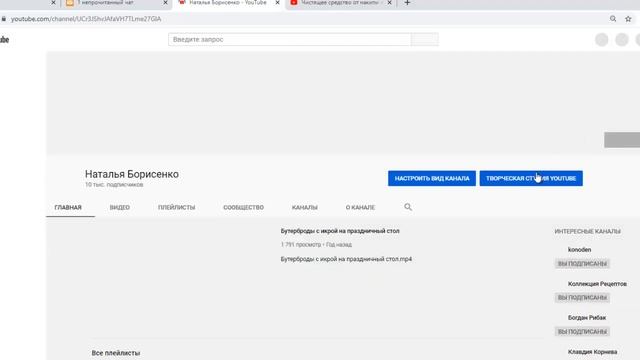The height and width of the screenshot is (360, 640).
Task: Switch to the Чистящее средство browser tab
Action: pos(340,3)
